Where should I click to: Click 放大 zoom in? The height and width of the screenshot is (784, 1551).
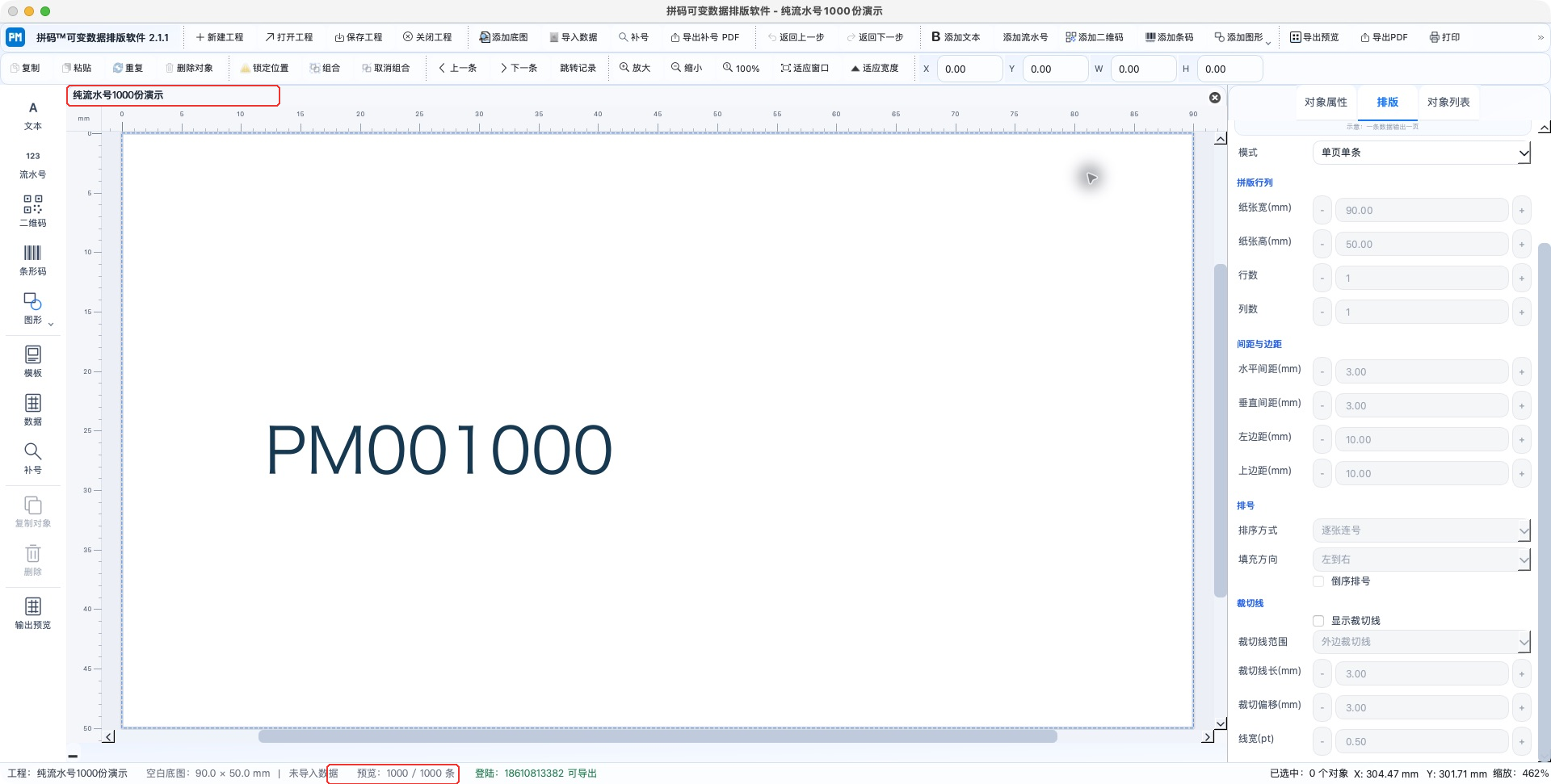635,68
